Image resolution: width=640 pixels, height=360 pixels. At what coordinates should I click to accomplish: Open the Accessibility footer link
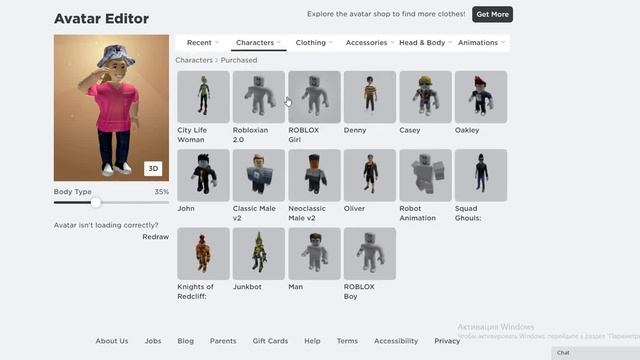396,341
